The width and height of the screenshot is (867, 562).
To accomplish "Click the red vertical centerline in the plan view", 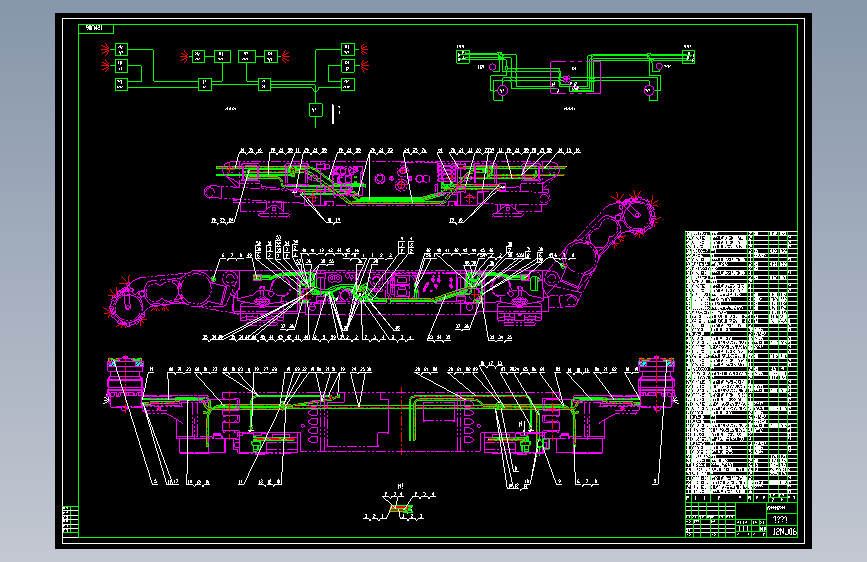I will tap(401, 422).
